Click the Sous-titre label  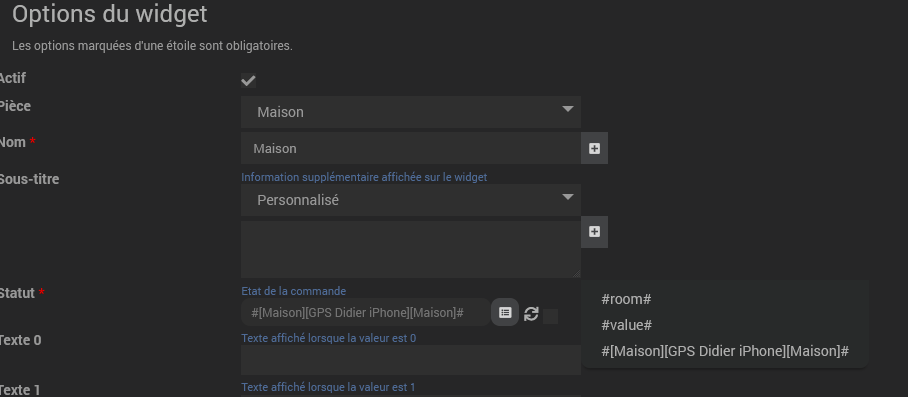(29, 179)
